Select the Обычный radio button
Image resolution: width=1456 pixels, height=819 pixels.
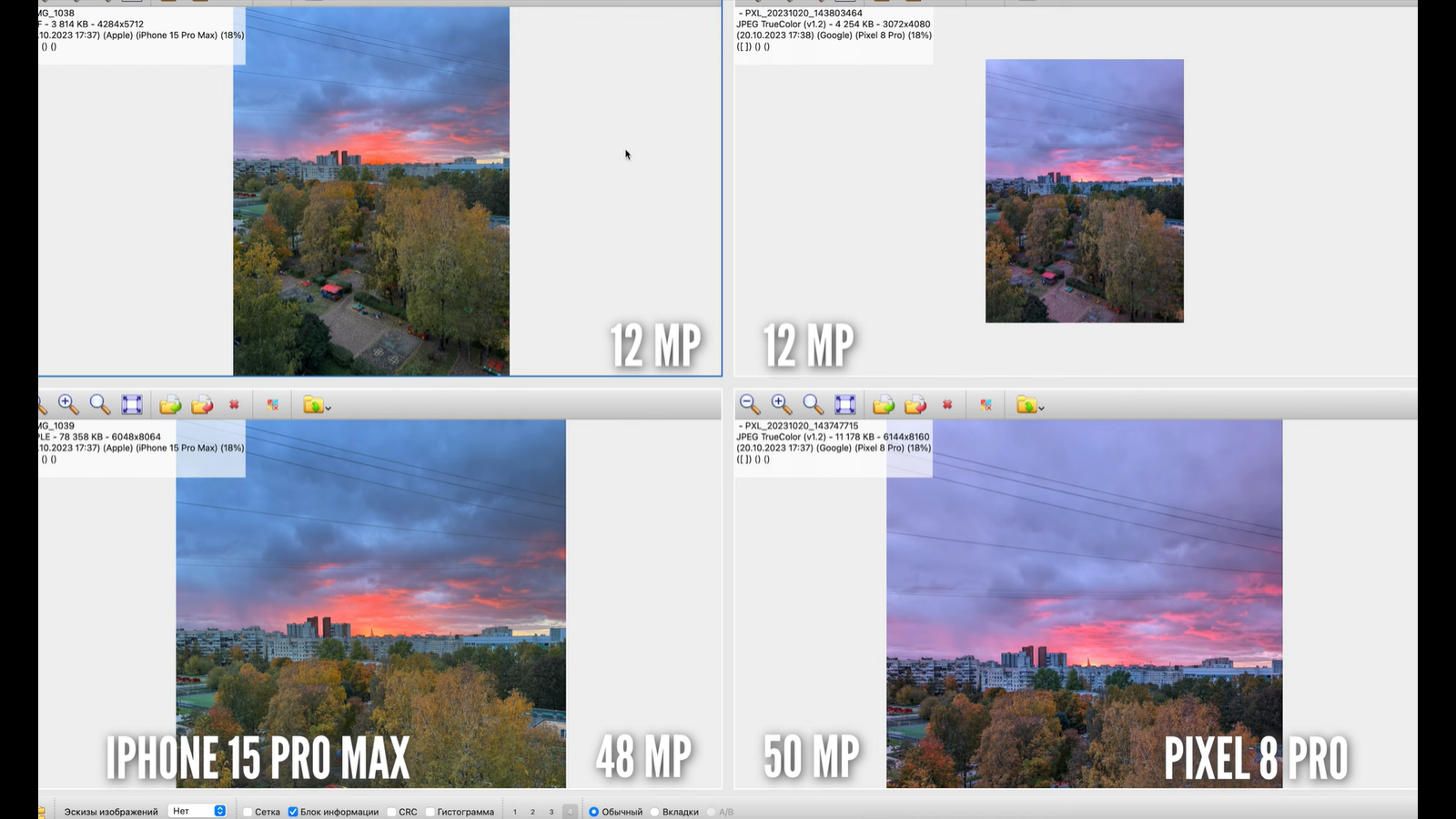(593, 812)
